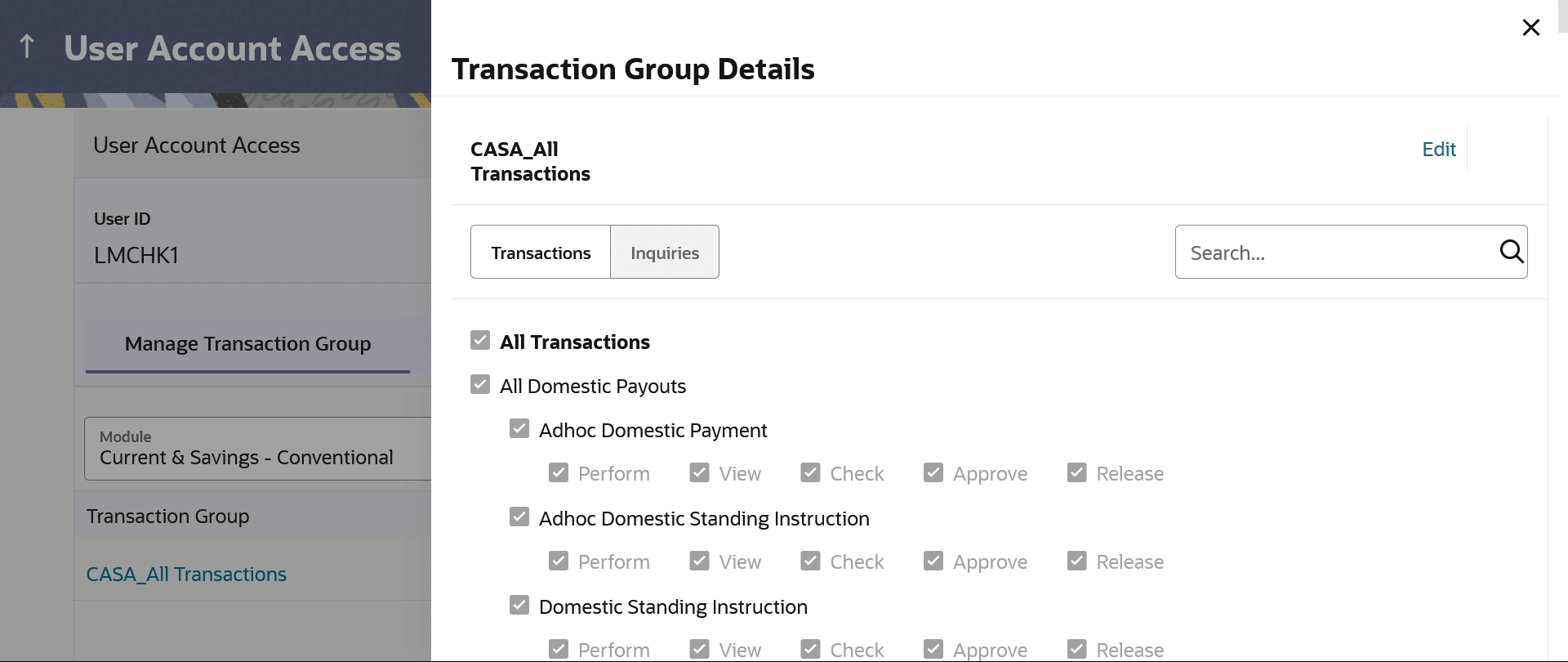Screen dimensions: 1568x662
Task: Switch to the Inquiries tab
Action: click(x=665, y=253)
